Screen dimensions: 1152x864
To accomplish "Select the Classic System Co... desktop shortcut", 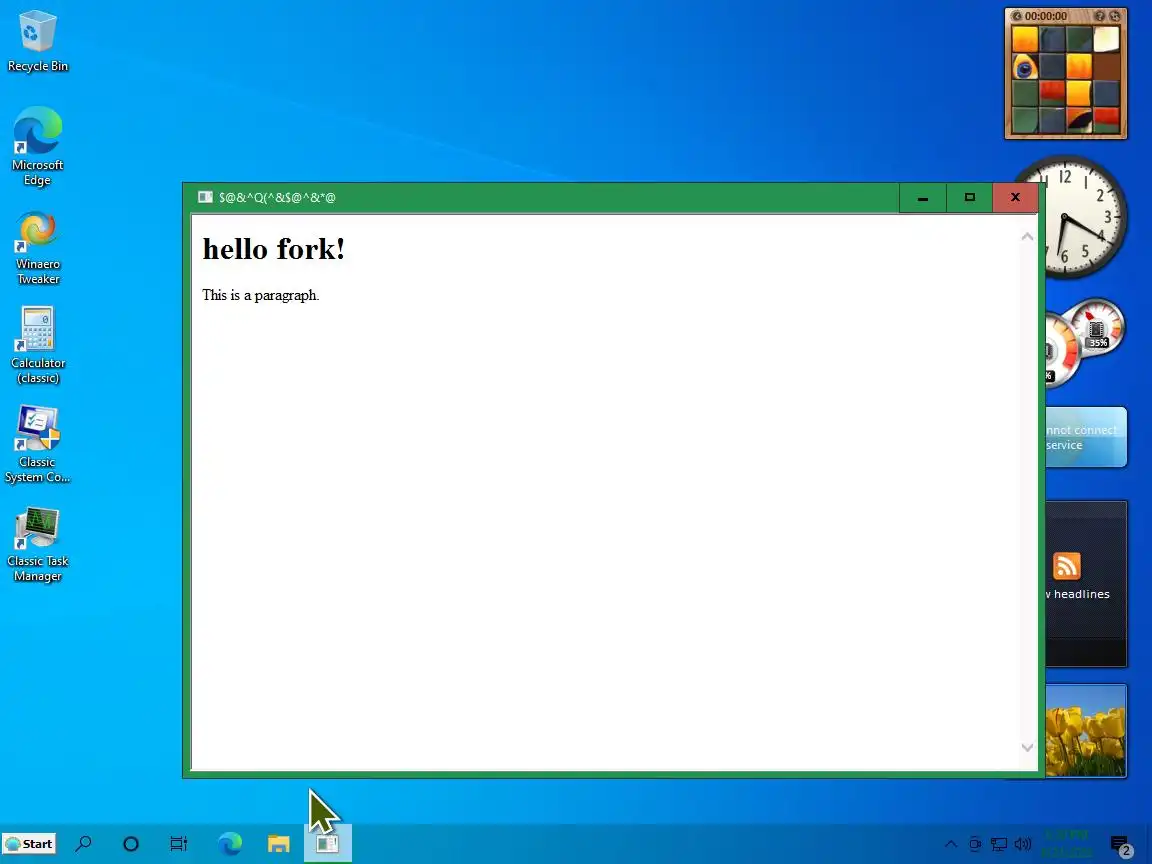I will pyautogui.click(x=37, y=444).
